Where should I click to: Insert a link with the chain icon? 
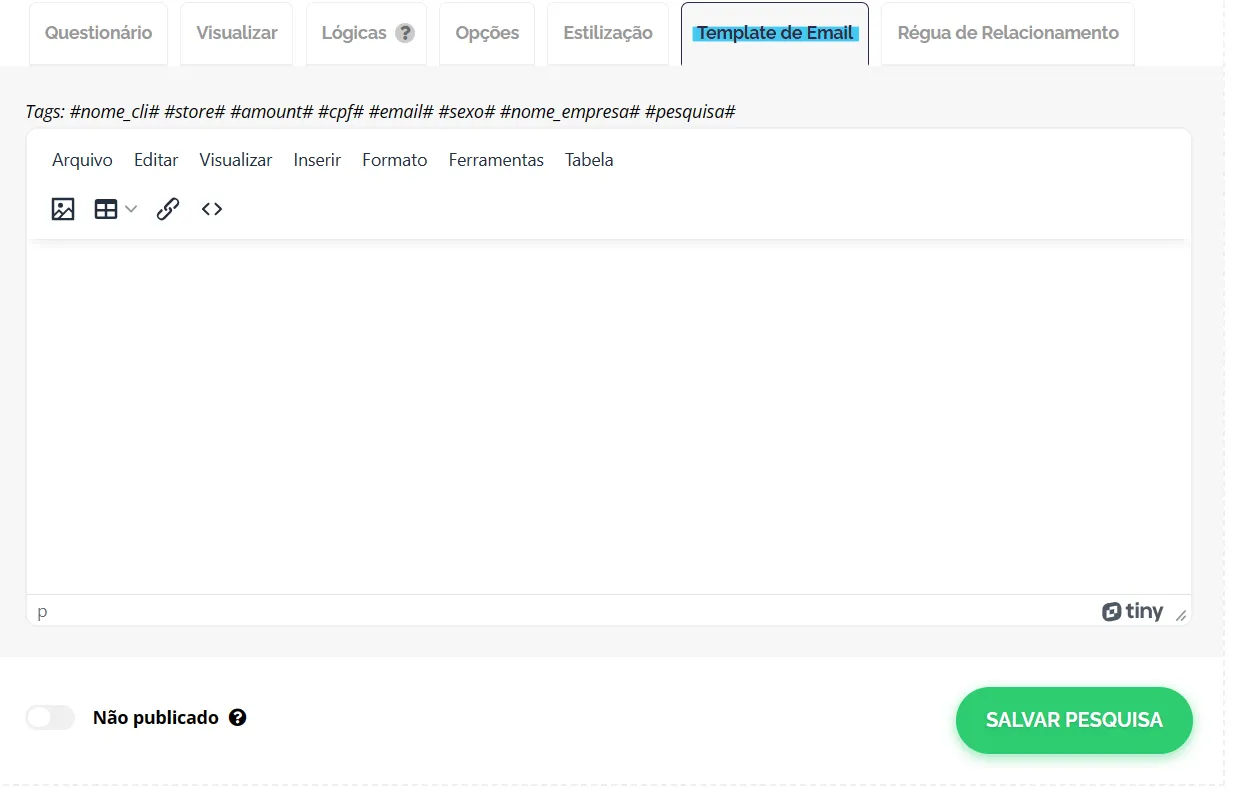pos(168,209)
